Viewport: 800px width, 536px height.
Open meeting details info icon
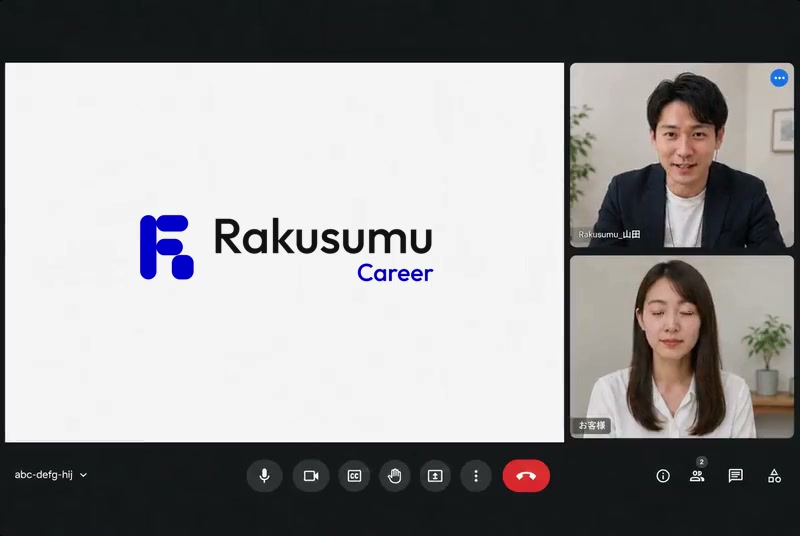663,476
